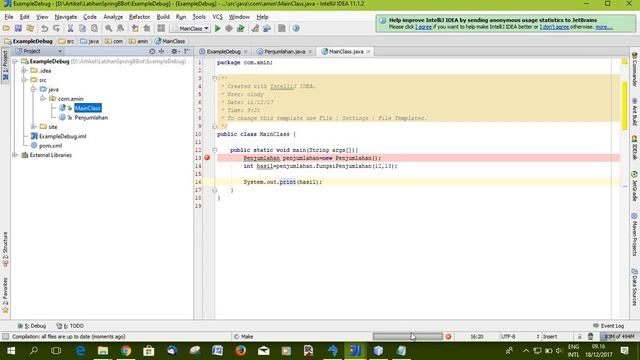Expand the External Libraries node

click(x=15, y=155)
